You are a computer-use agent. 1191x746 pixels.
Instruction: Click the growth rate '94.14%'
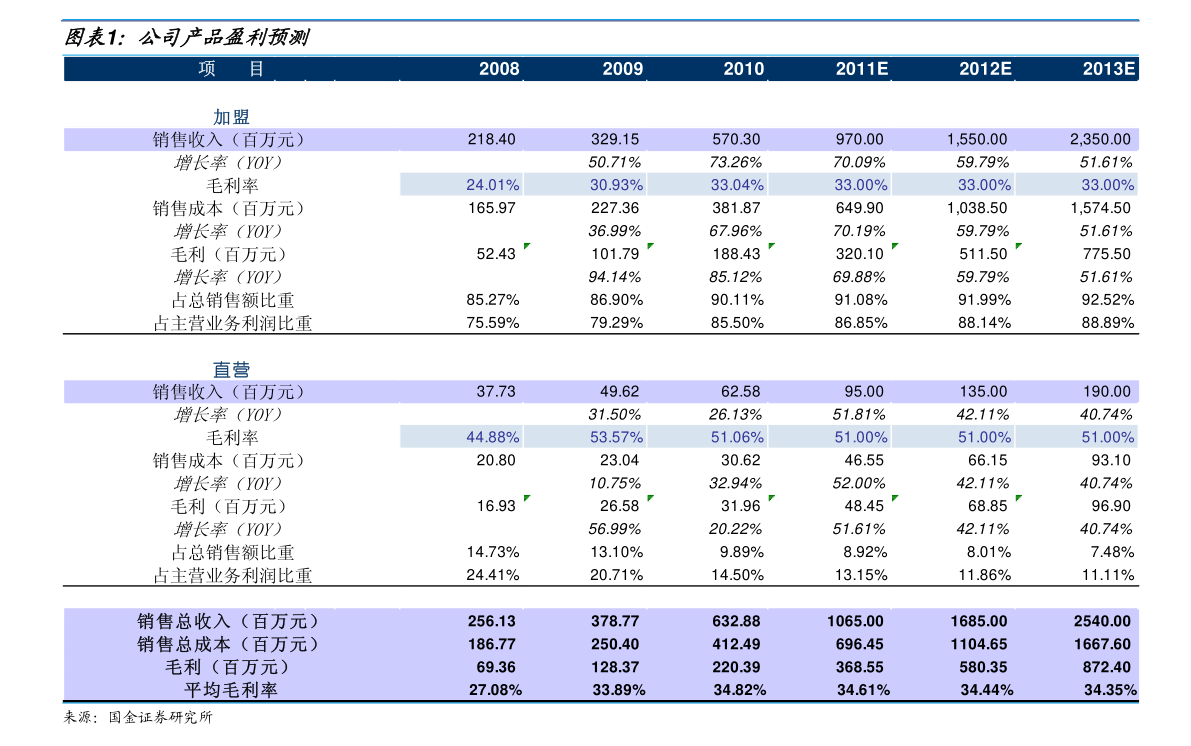pyautogui.click(x=614, y=277)
